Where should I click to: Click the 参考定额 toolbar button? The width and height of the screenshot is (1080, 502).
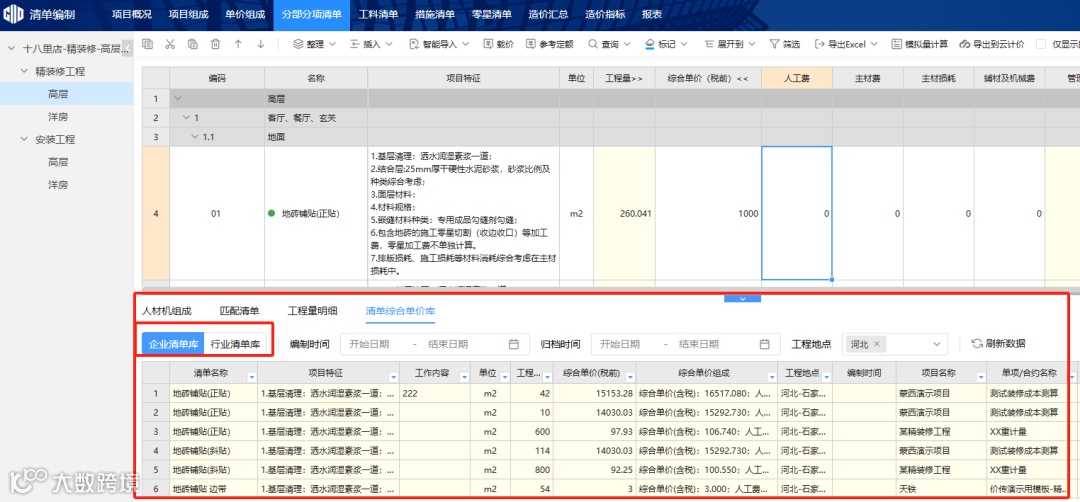pyautogui.click(x=550, y=44)
